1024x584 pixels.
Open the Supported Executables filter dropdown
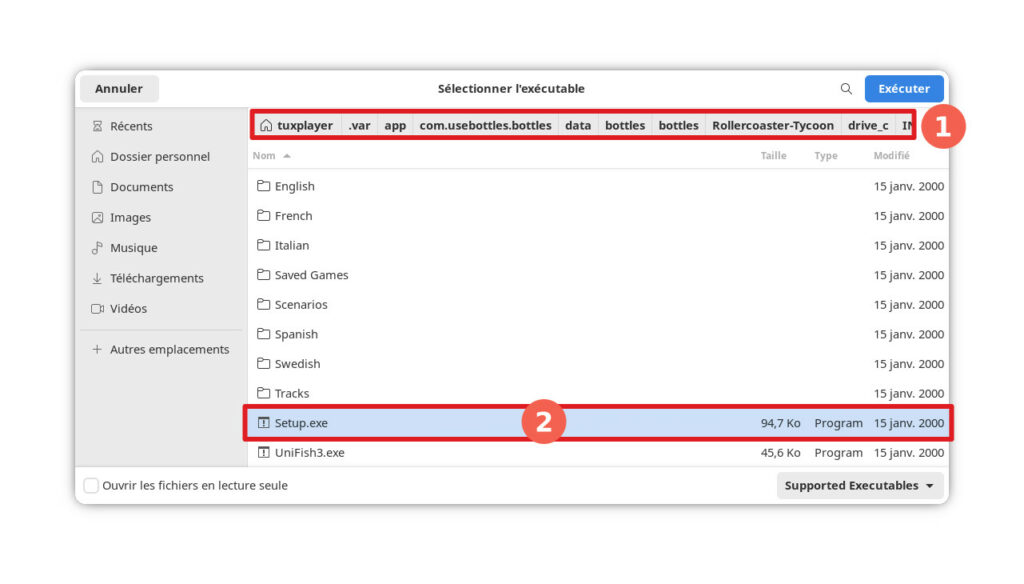(x=860, y=486)
